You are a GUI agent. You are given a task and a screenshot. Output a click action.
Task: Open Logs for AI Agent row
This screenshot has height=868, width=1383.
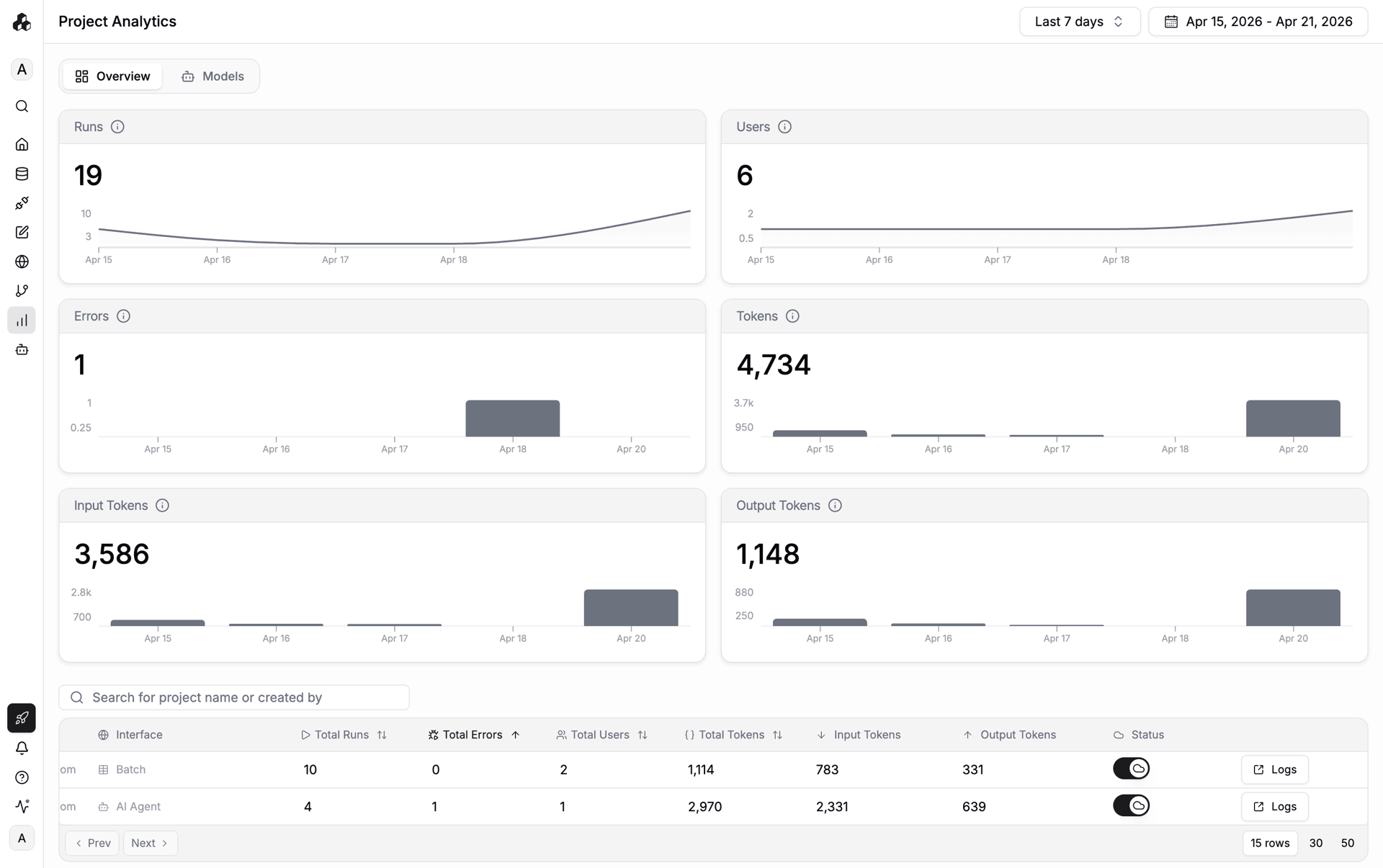(1274, 806)
